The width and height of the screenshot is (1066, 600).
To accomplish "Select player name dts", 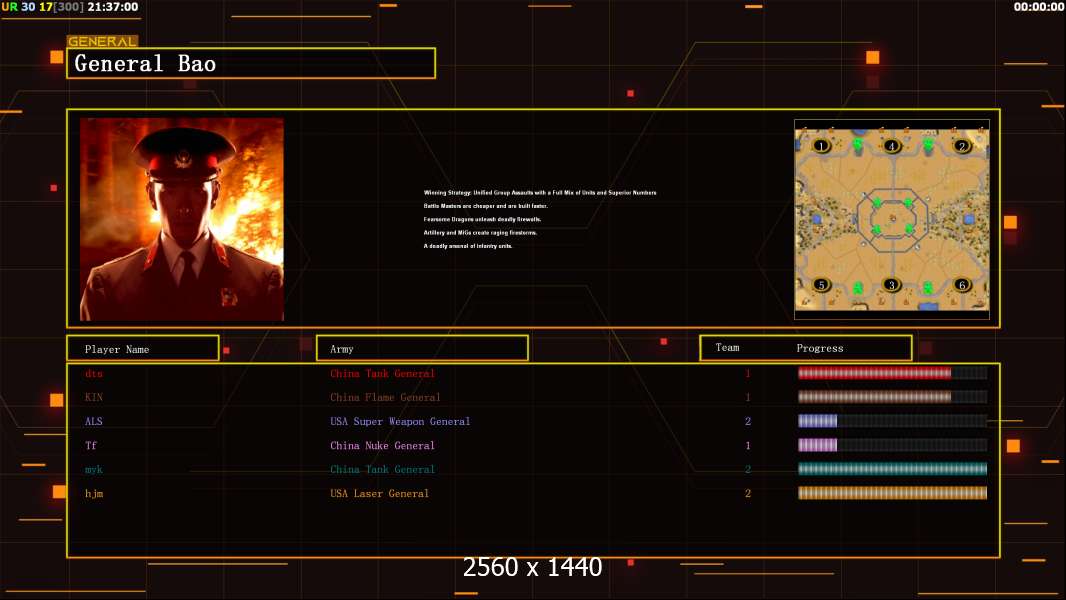I will coord(94,373).
